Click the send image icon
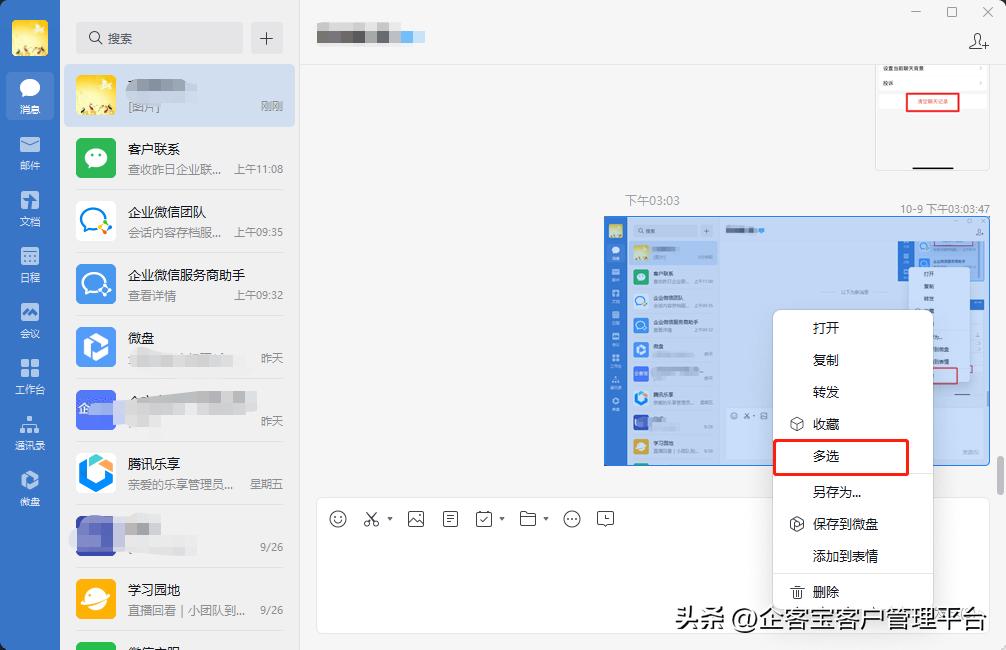 point(416,519)
